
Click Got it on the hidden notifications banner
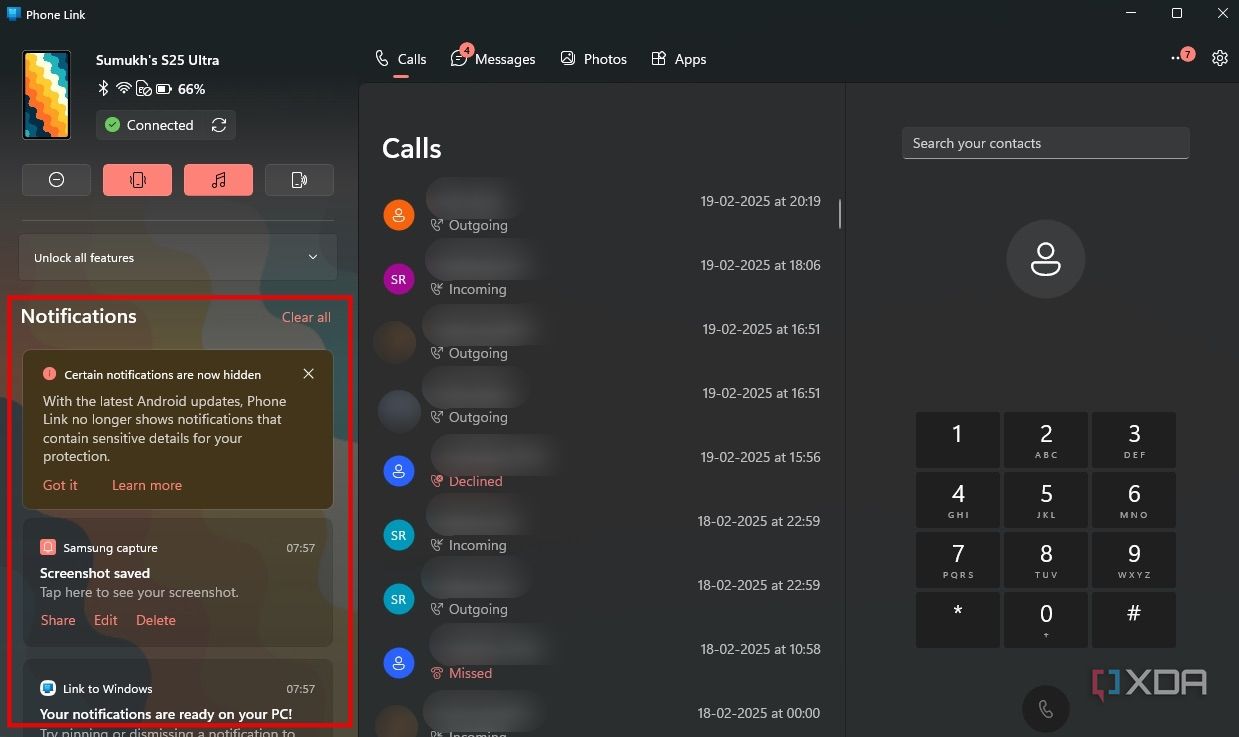59,485
